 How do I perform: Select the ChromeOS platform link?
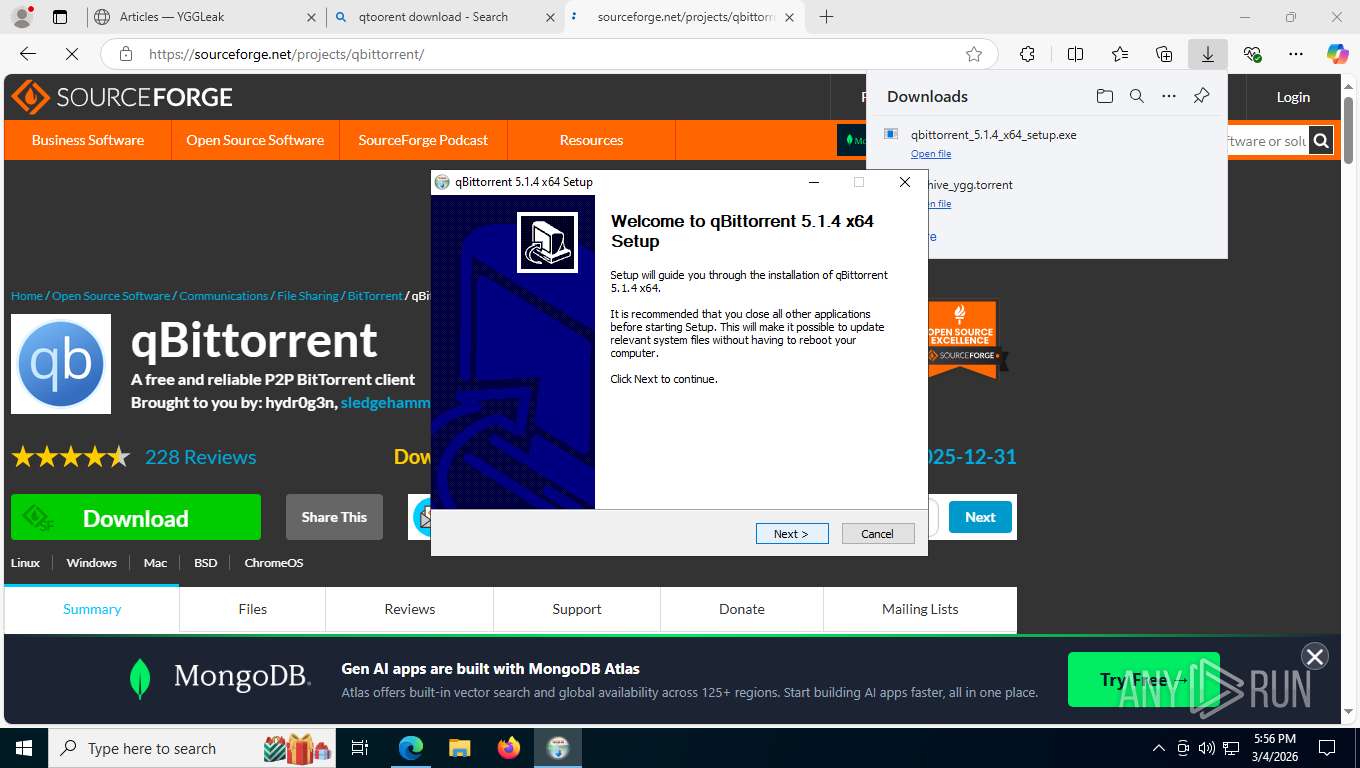(274, 563)
